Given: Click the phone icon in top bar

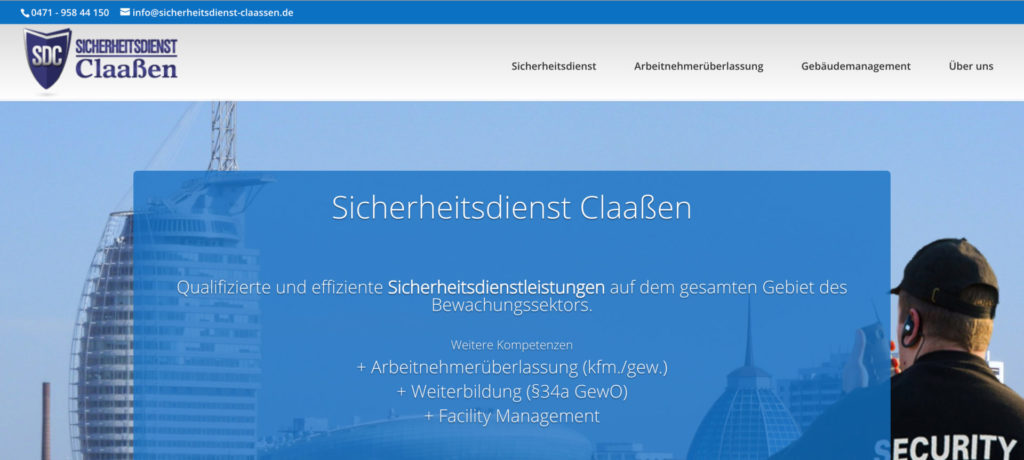Looking at the screenshot, I should (x=25, y=12).
